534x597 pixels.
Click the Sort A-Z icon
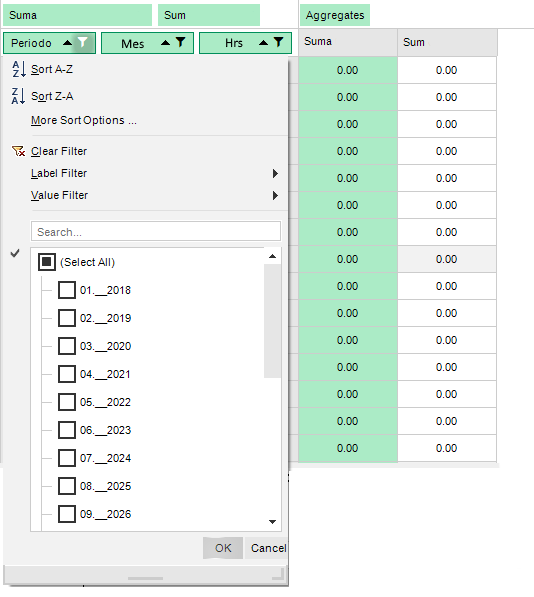pyautogui.click(x=19, y=69)
